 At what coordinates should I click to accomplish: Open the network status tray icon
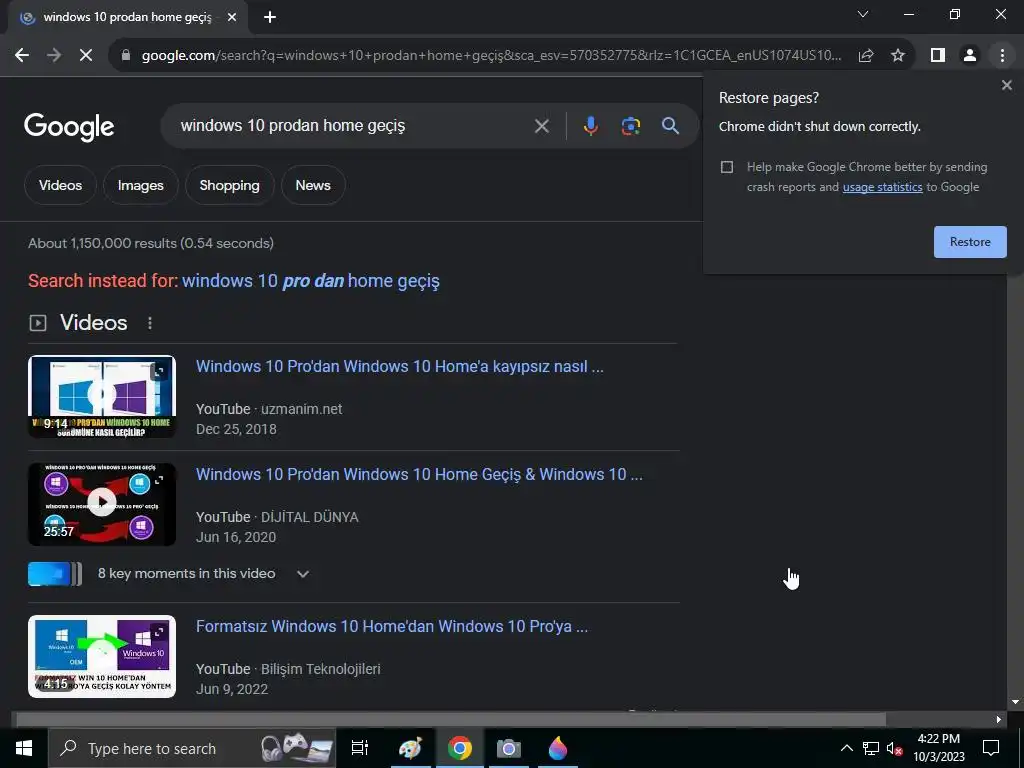pos(871,748)
